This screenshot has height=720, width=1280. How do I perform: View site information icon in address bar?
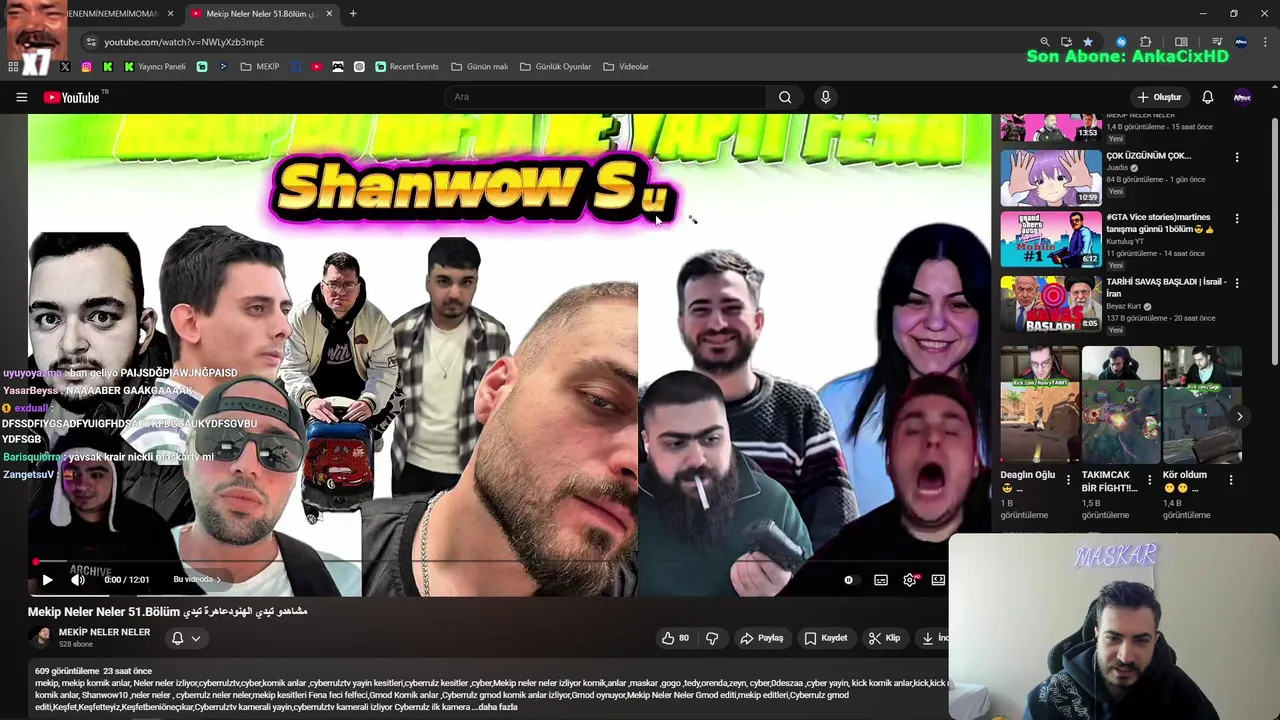pos(91,42)
